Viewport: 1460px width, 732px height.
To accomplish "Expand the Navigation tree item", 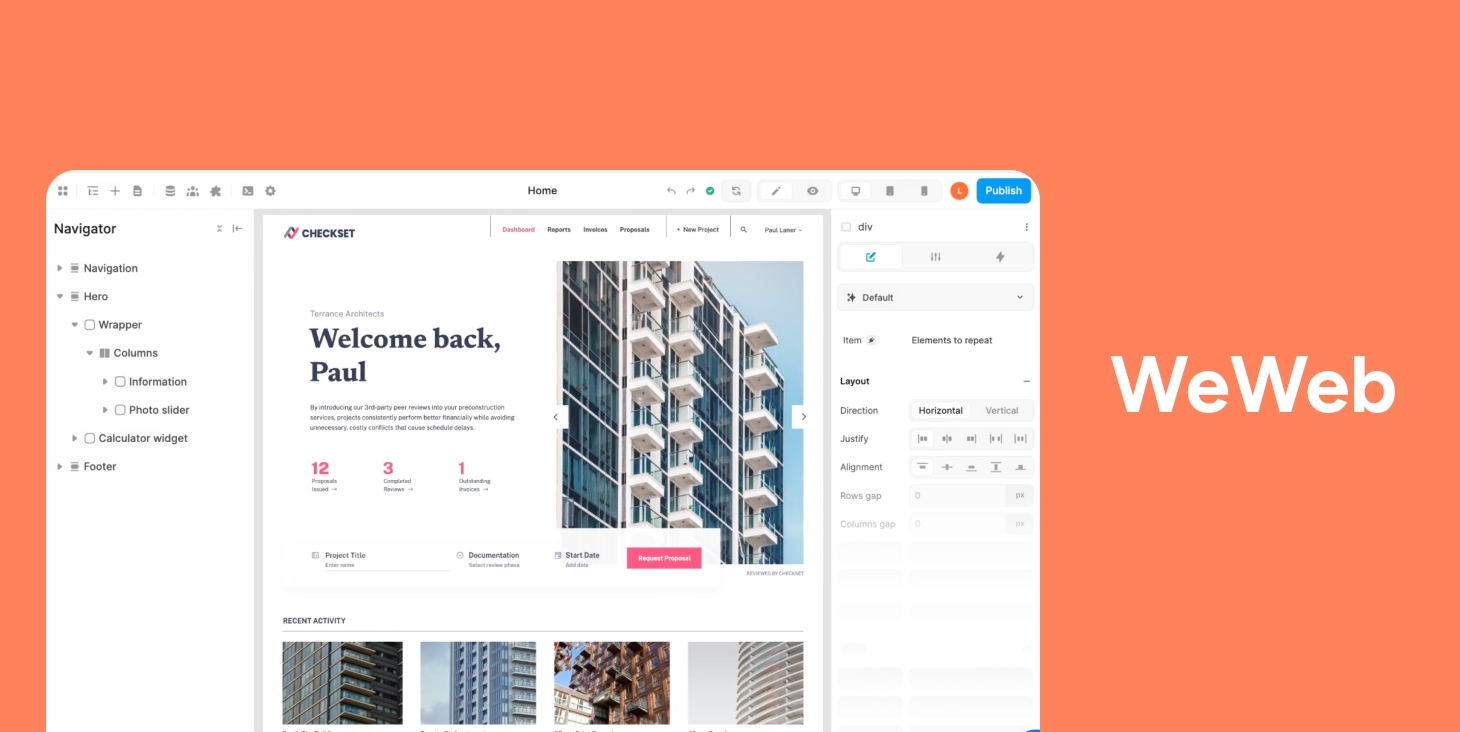I will pyautogui.click(x=60, y=268).
